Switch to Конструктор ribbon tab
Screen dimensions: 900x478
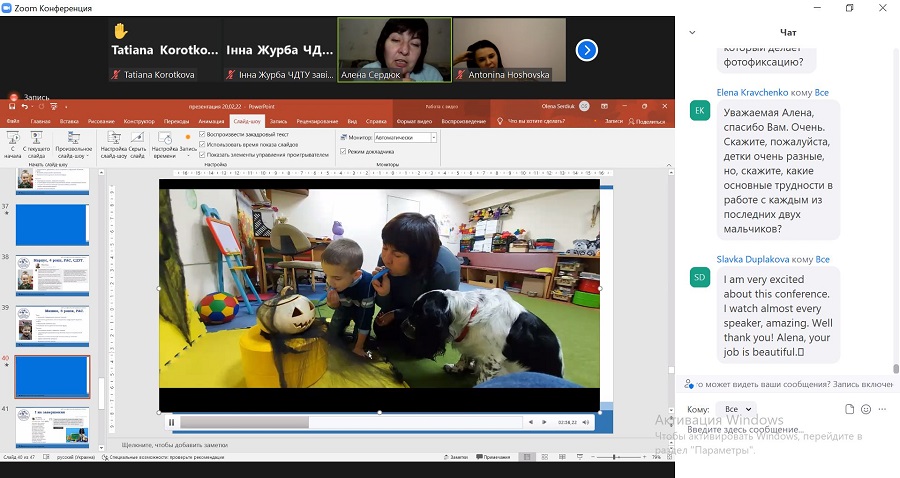(x=139, y=121)
